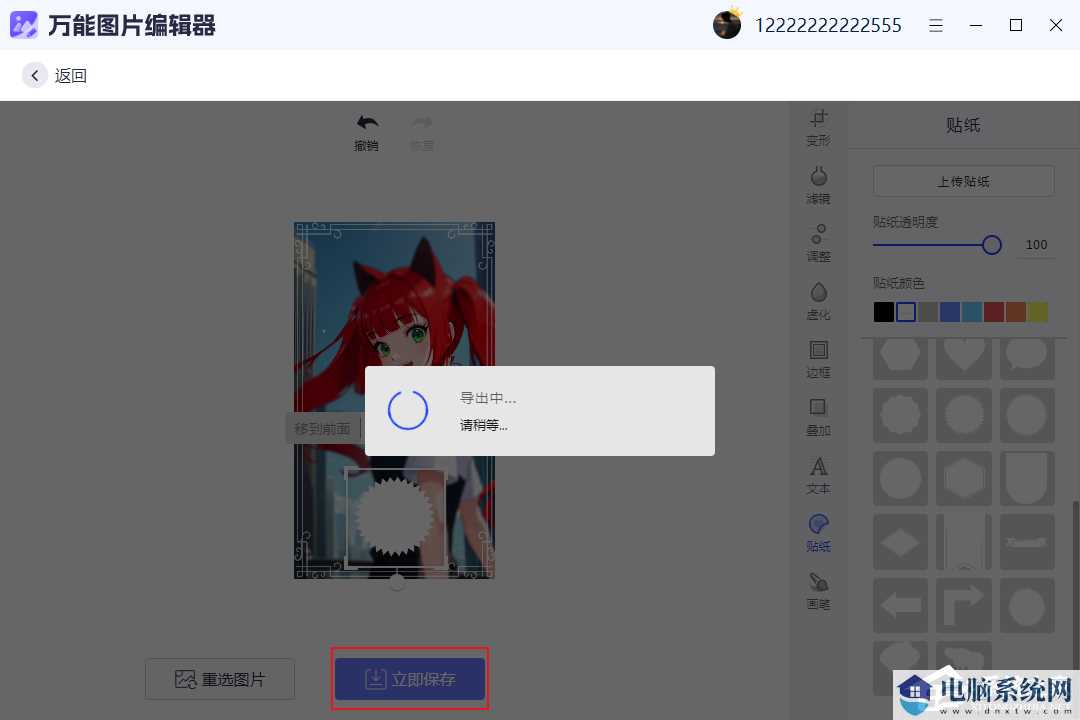Pick the scalloped badge sticker shape
Viewport: 1080px width, 720px height.
pyautogui.click(x=900, y=415)
